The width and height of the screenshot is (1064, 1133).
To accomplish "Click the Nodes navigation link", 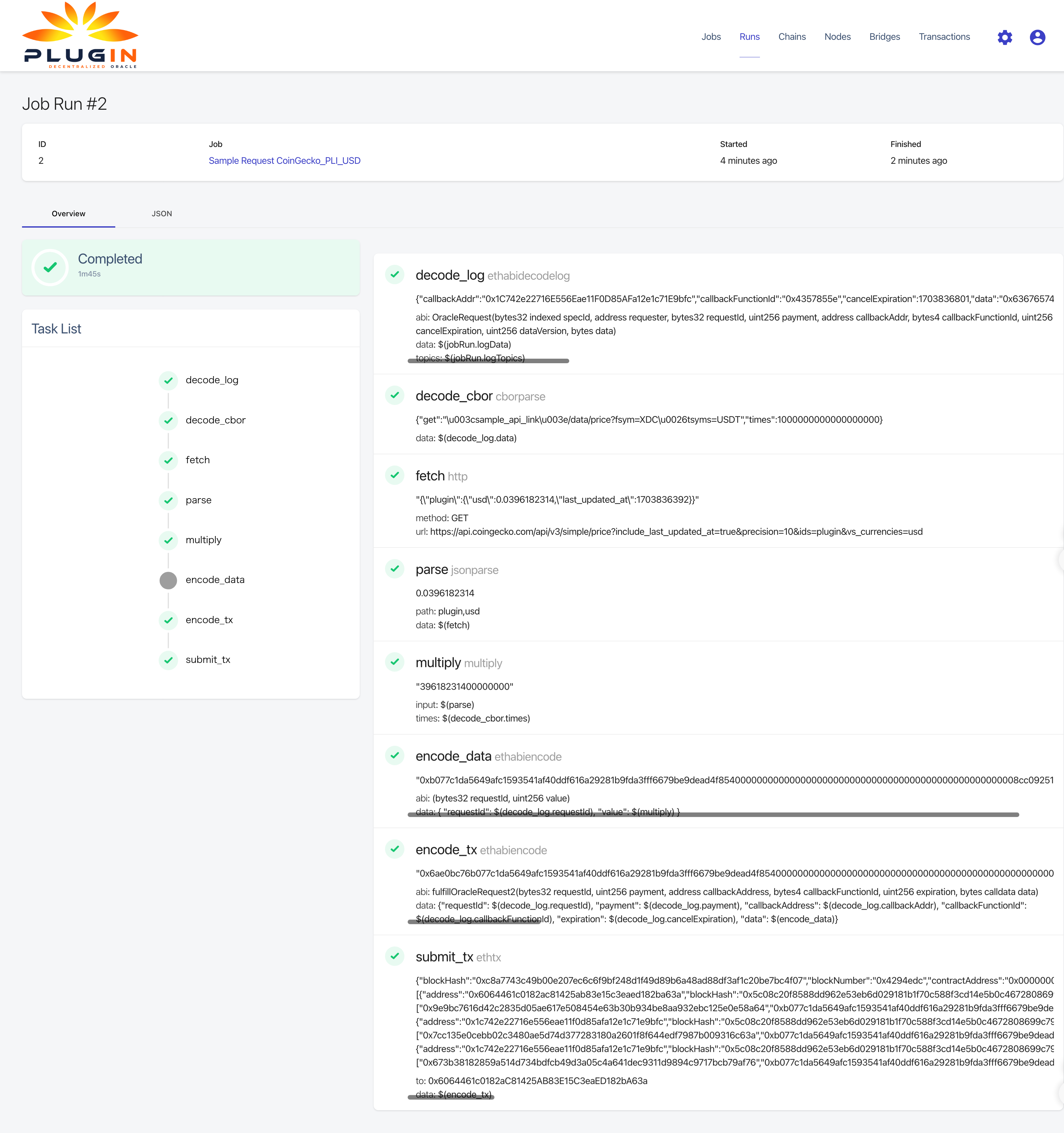I will pos(837,37).
